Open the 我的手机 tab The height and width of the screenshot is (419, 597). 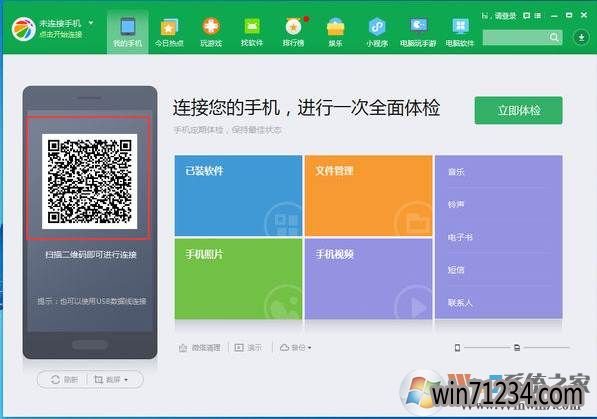click(128, 33)
